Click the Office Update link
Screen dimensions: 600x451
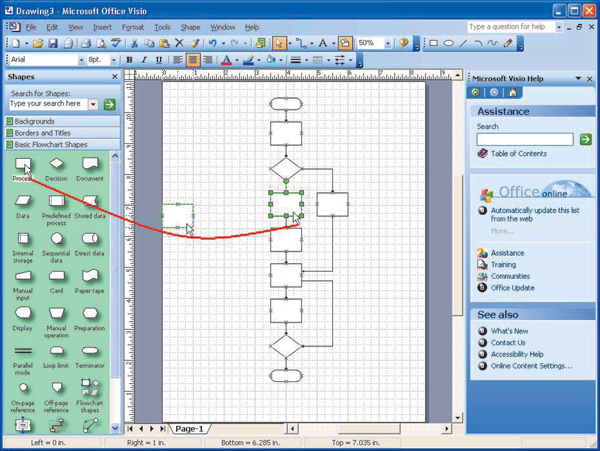coord(512,288)
